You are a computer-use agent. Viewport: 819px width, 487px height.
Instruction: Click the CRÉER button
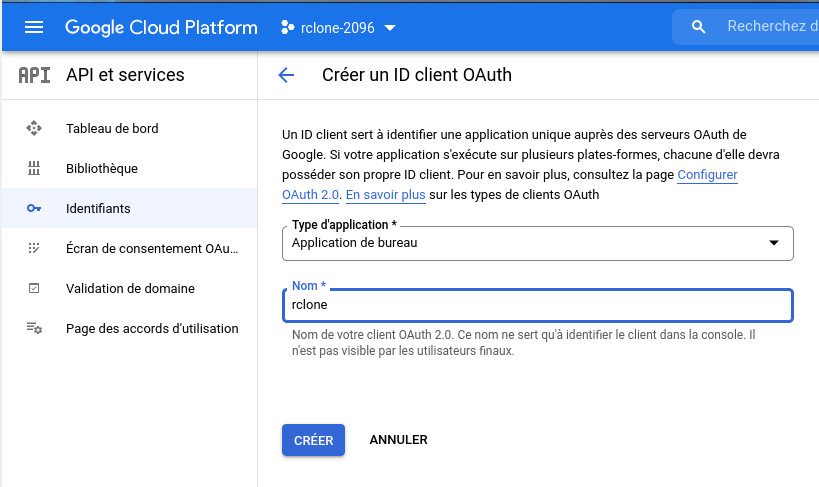(x=313, y=440)
